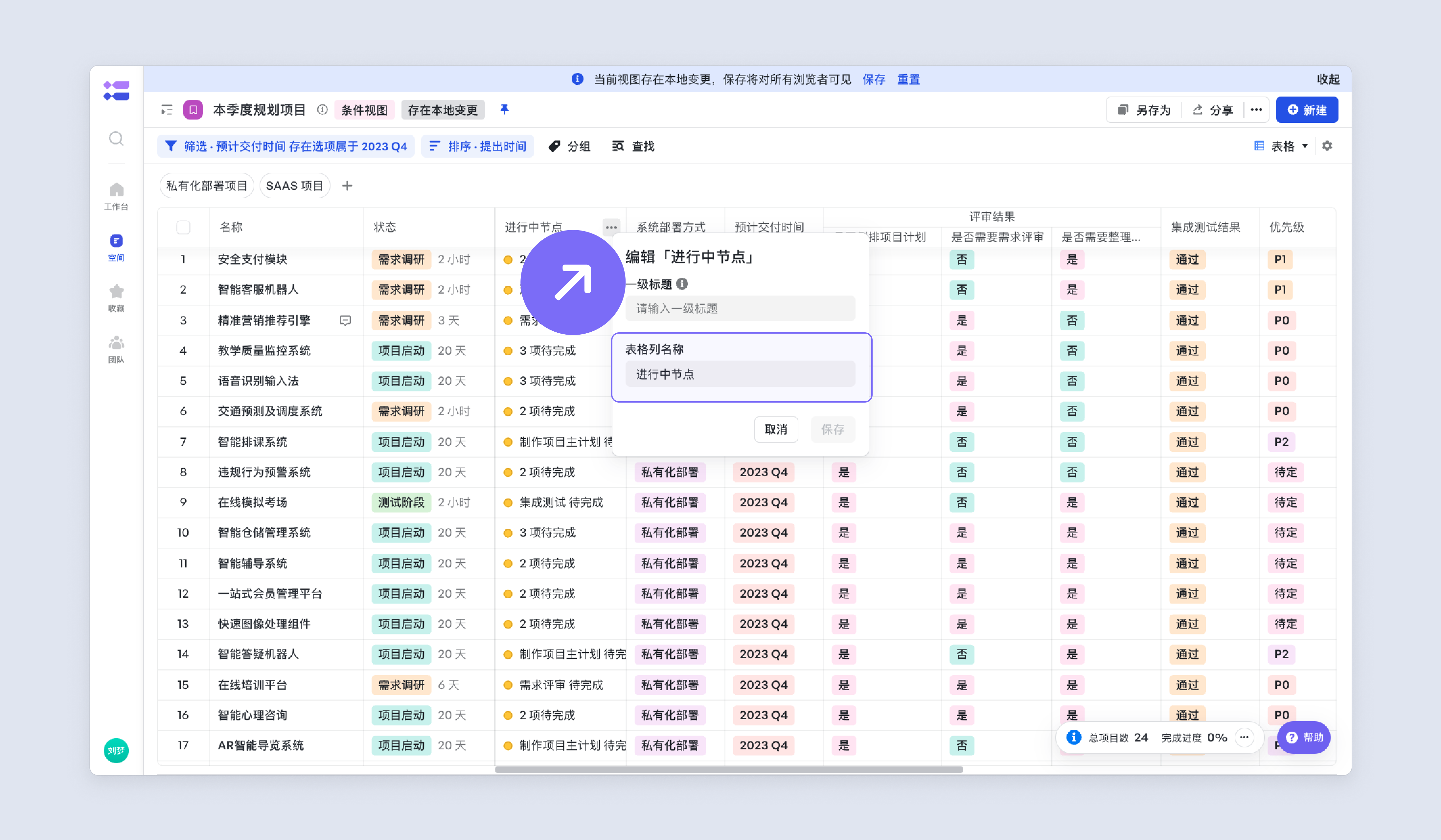Click 保存 link in the top banner
The width and height of the screenshot is (1441, 840).
[x=874, y=79]
